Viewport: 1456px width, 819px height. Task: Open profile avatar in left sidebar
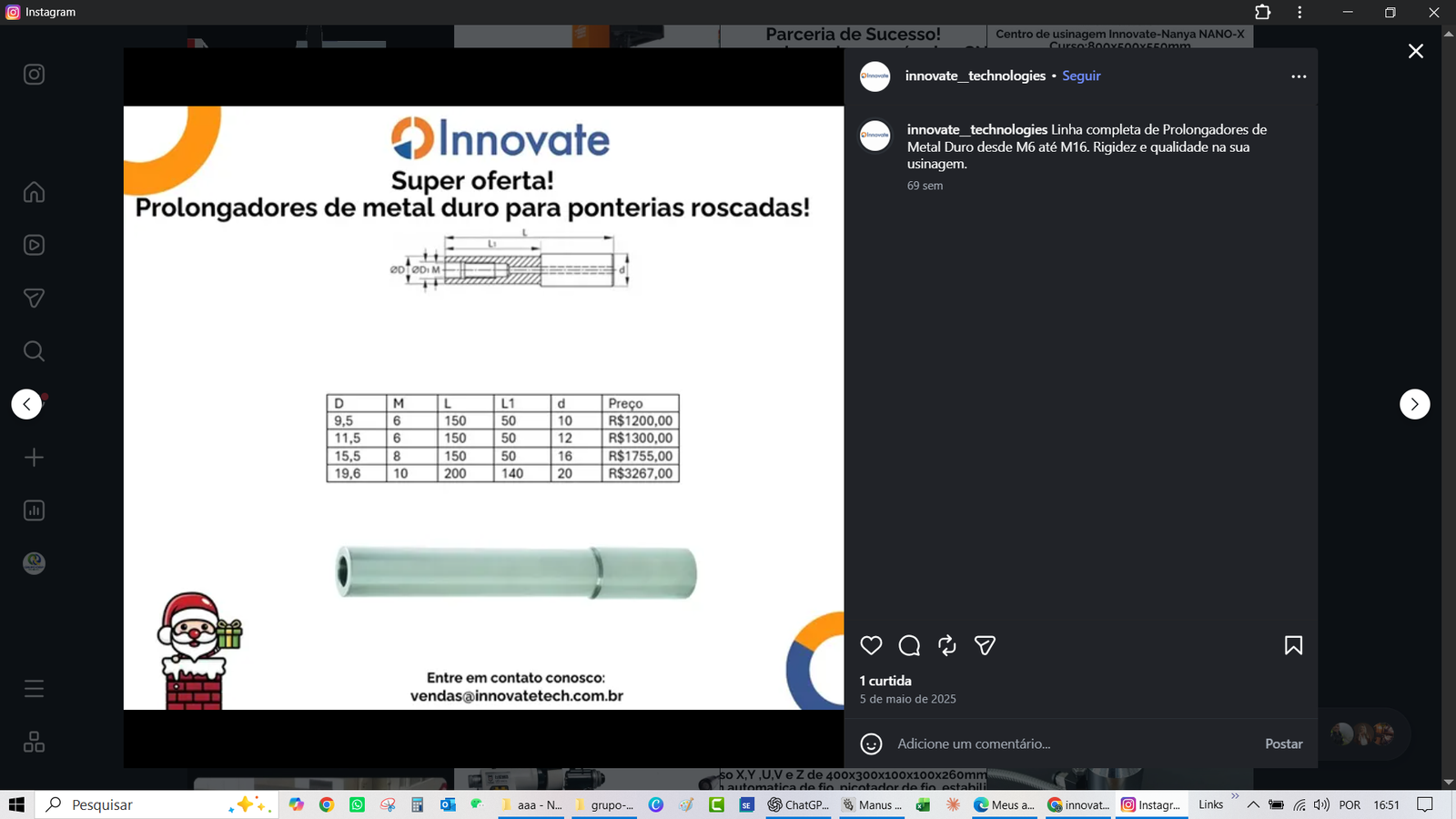(x=34, y=563)
